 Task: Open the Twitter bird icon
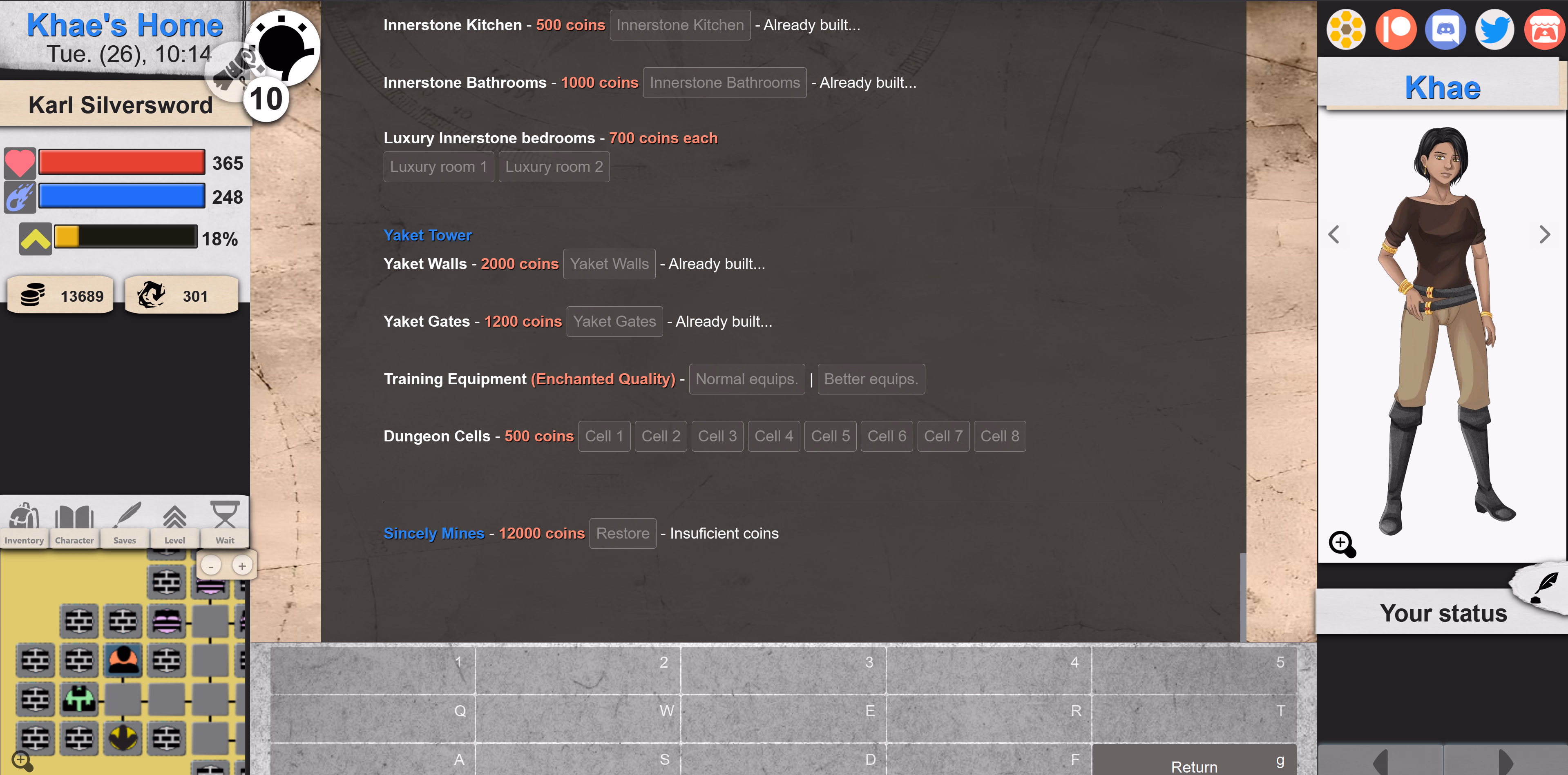coord(1494,29)
